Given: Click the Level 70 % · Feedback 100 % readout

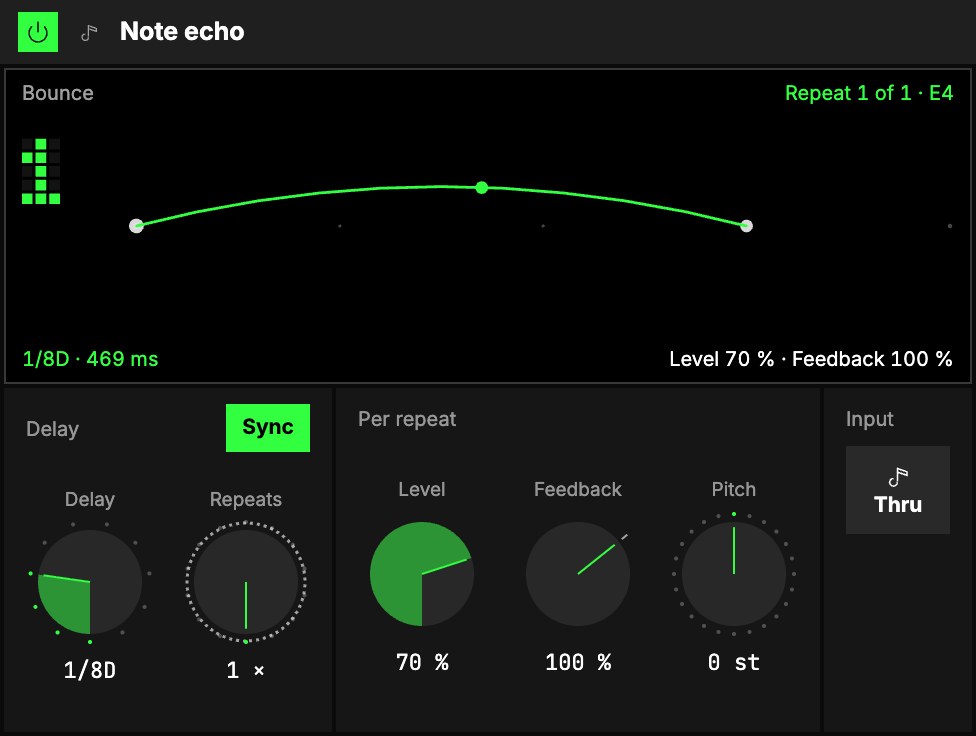Looking at the screenshot, I should tap(810, 359).
